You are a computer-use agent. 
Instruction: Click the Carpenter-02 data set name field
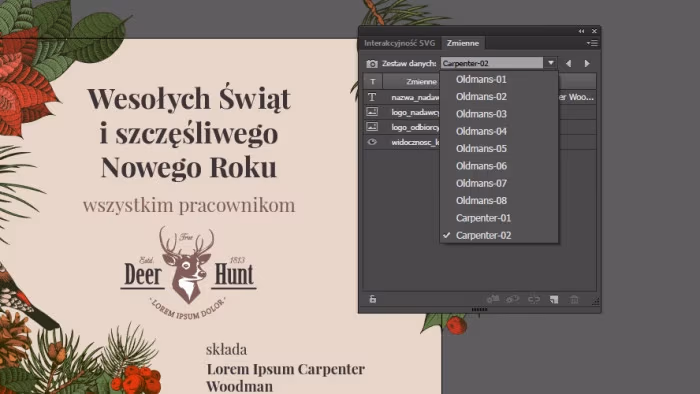pos(492,63)
